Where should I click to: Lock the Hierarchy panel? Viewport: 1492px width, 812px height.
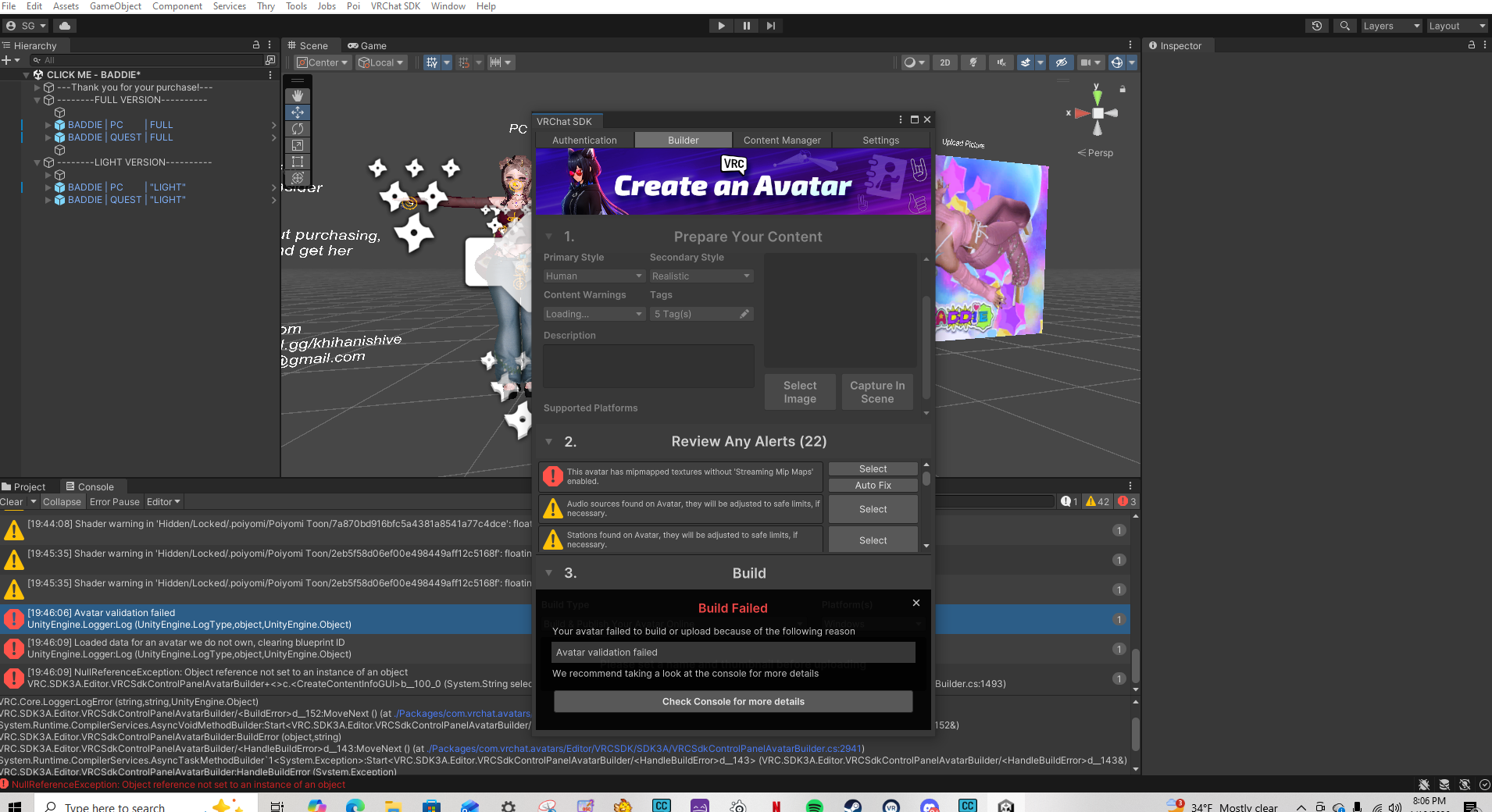coord(256,45)
